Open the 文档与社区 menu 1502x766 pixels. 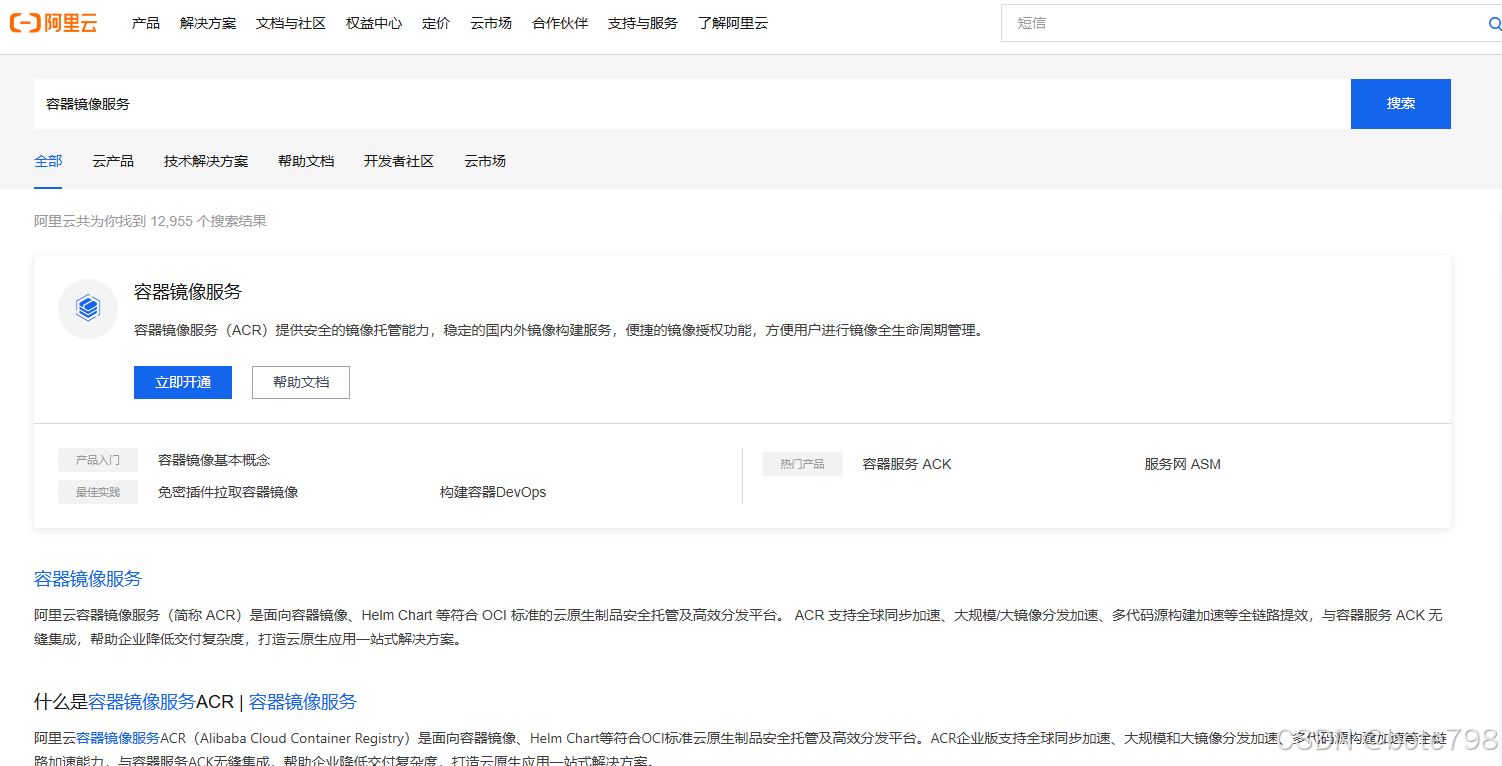coord(290,23)
